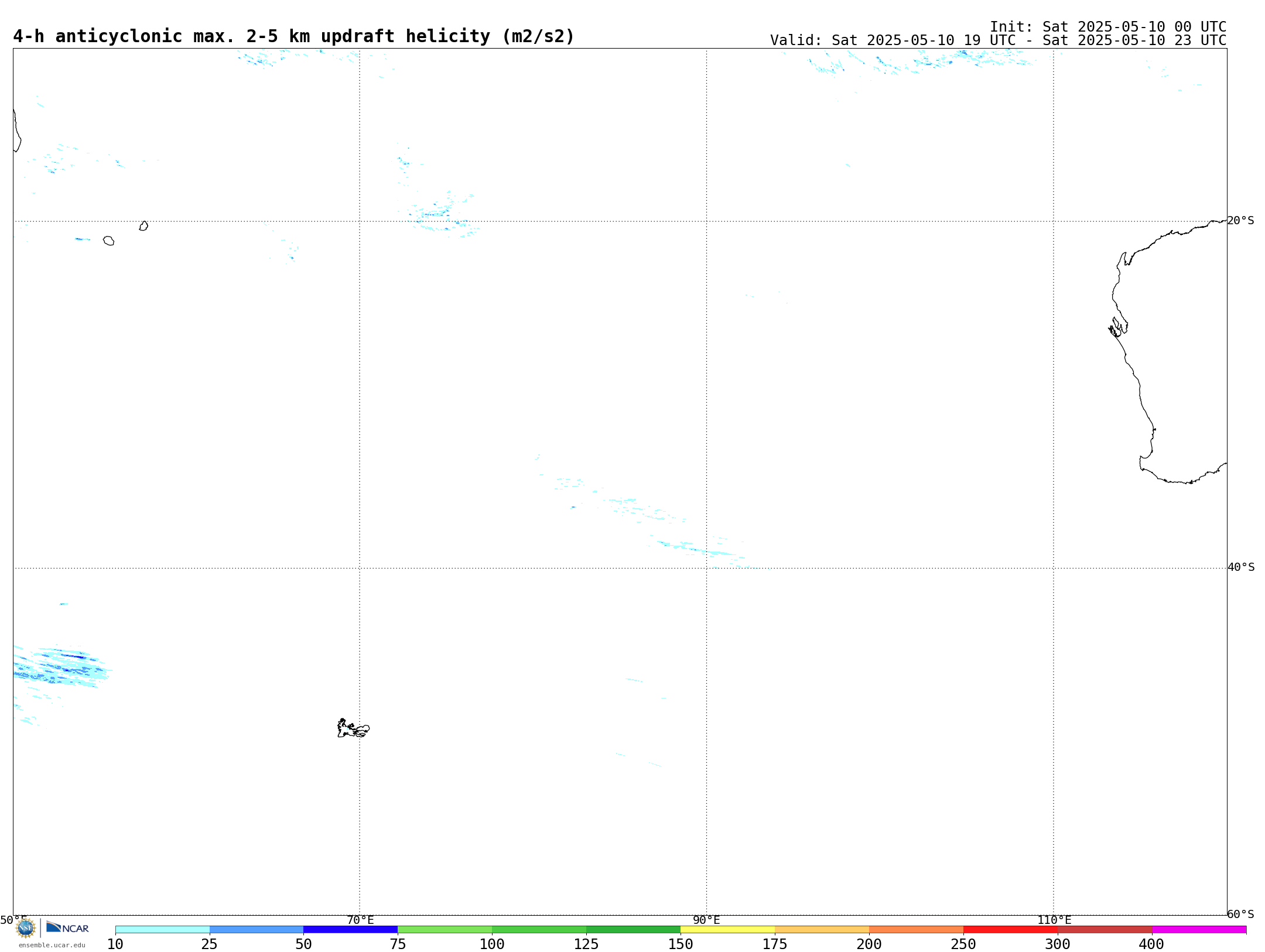Click the colorbar value 150
The width and height of the screenshot is (1265, 952).
[x=681, y=944]
